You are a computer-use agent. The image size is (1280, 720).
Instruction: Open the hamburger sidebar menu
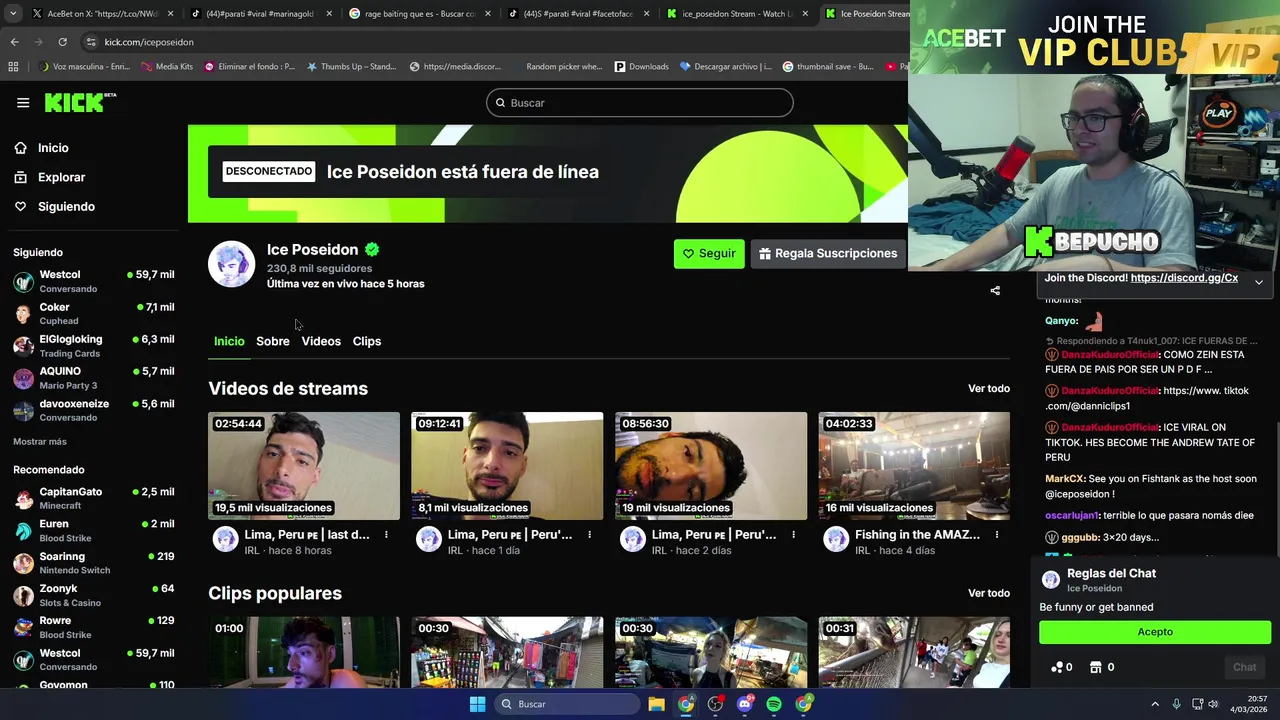(x=23, y=102)
